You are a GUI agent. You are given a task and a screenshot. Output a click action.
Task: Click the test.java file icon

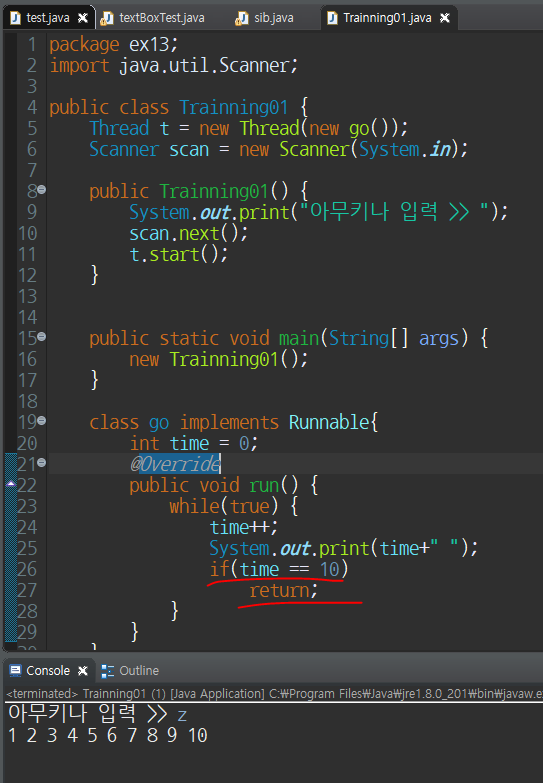[x=15, y=18]
